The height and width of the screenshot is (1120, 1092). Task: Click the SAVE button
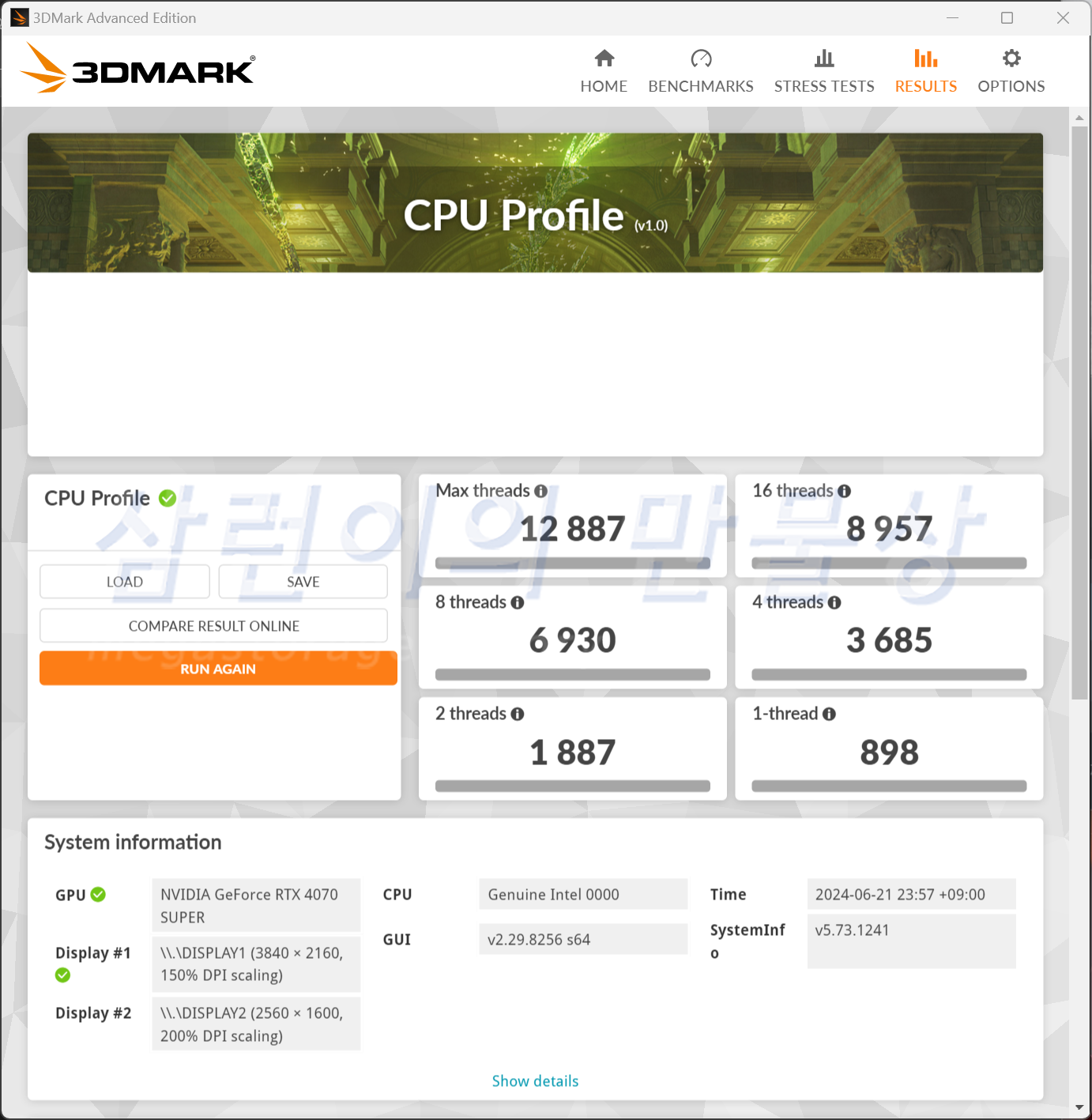[x=303, y=582]
